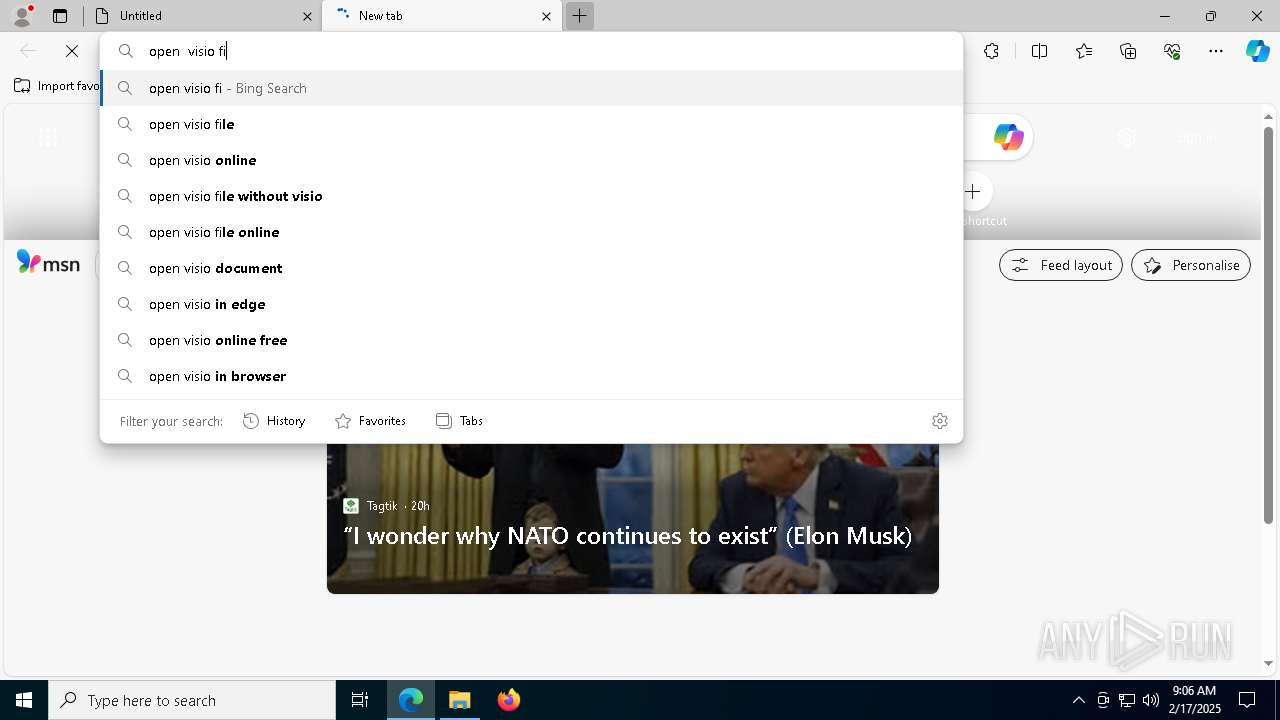Open the Collections icon
The height and width of the screenshot is (720, 1280).
(1128, 51)
